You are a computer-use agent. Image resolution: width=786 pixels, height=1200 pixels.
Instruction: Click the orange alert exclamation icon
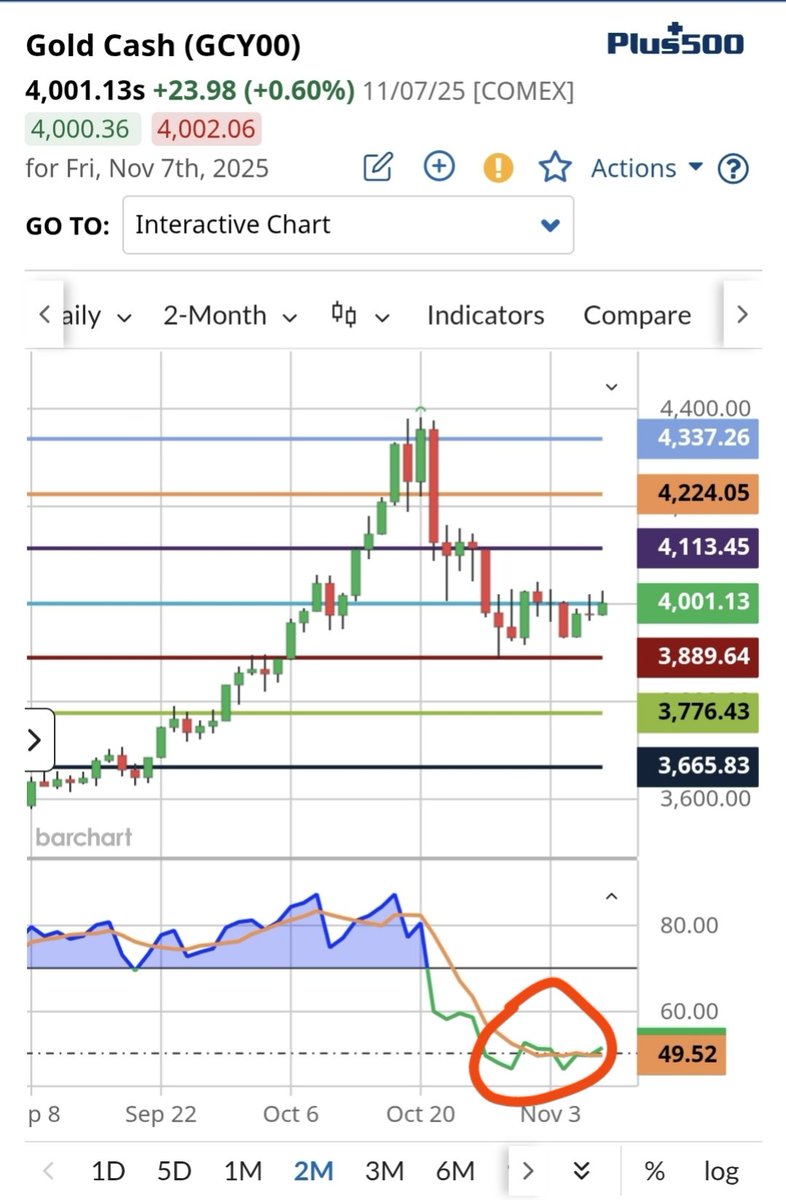click(497, 167)
